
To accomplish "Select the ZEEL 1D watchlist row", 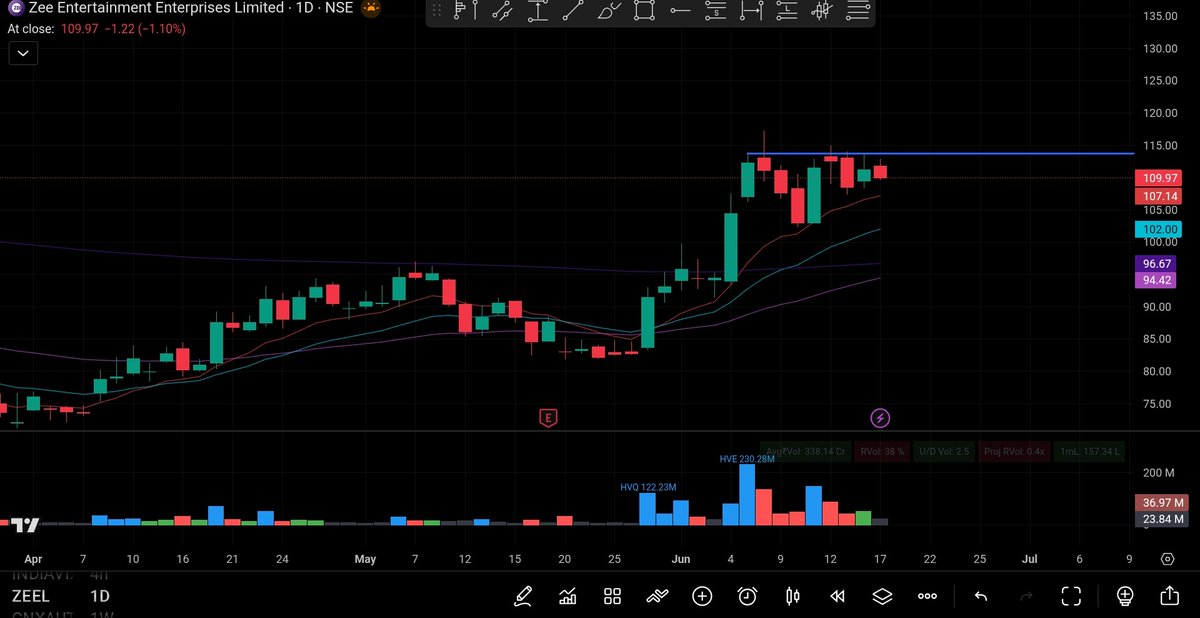I will pos(60,596).
